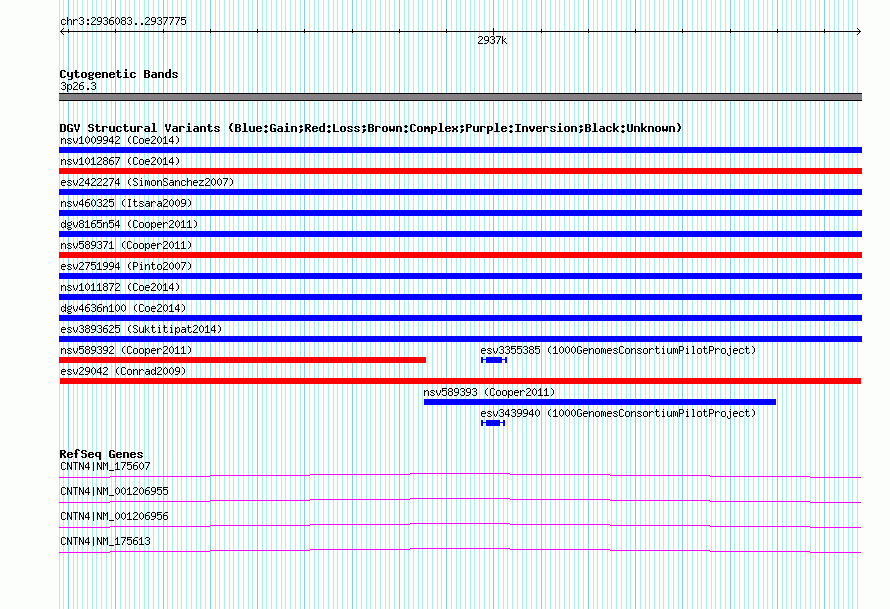
Task: Click the blue bar under nsv460325
Action: click(460, 213)
